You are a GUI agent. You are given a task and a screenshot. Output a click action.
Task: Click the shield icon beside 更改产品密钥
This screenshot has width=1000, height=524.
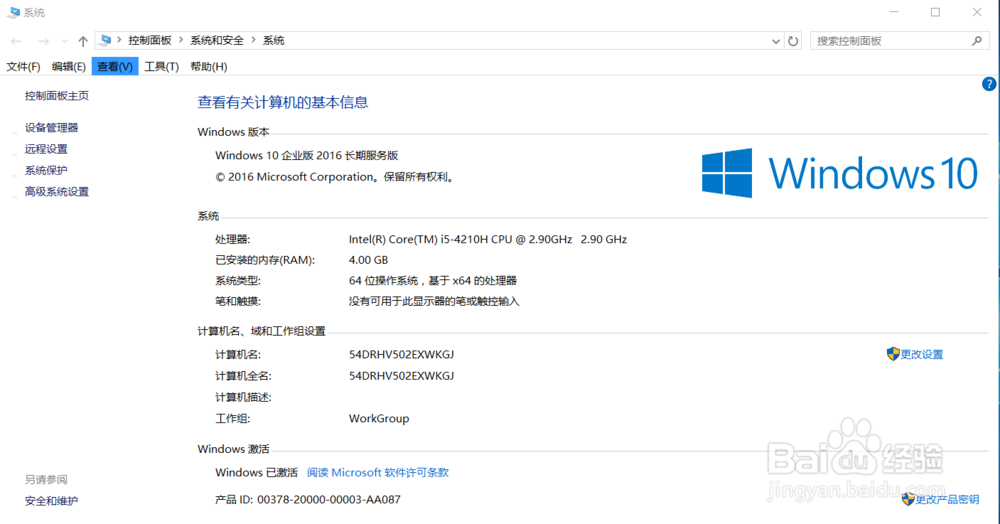click(908, 499)
